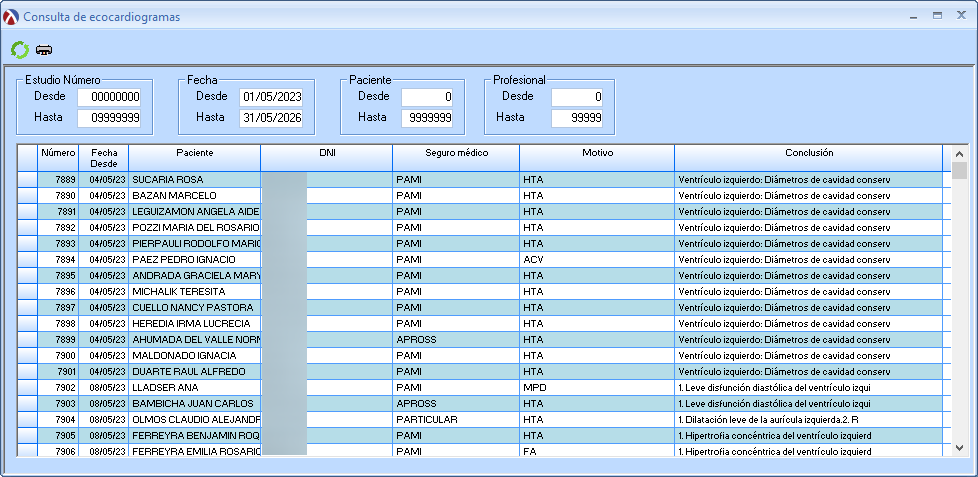Click the green refresh icon
Image resolution: width=978 pixels, height=477 pixels.
point(20,50)
